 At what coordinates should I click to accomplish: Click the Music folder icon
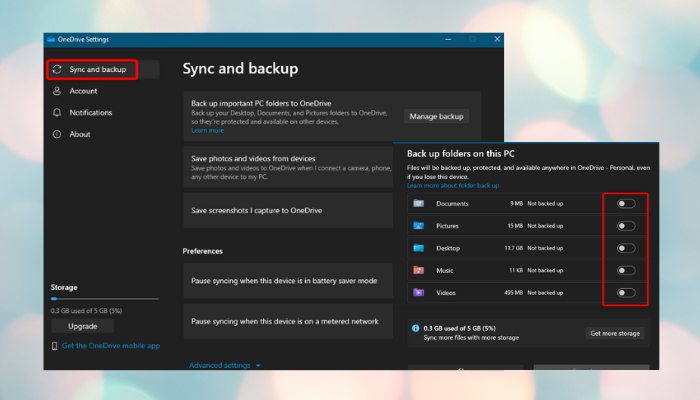click(x=418, y=270)
